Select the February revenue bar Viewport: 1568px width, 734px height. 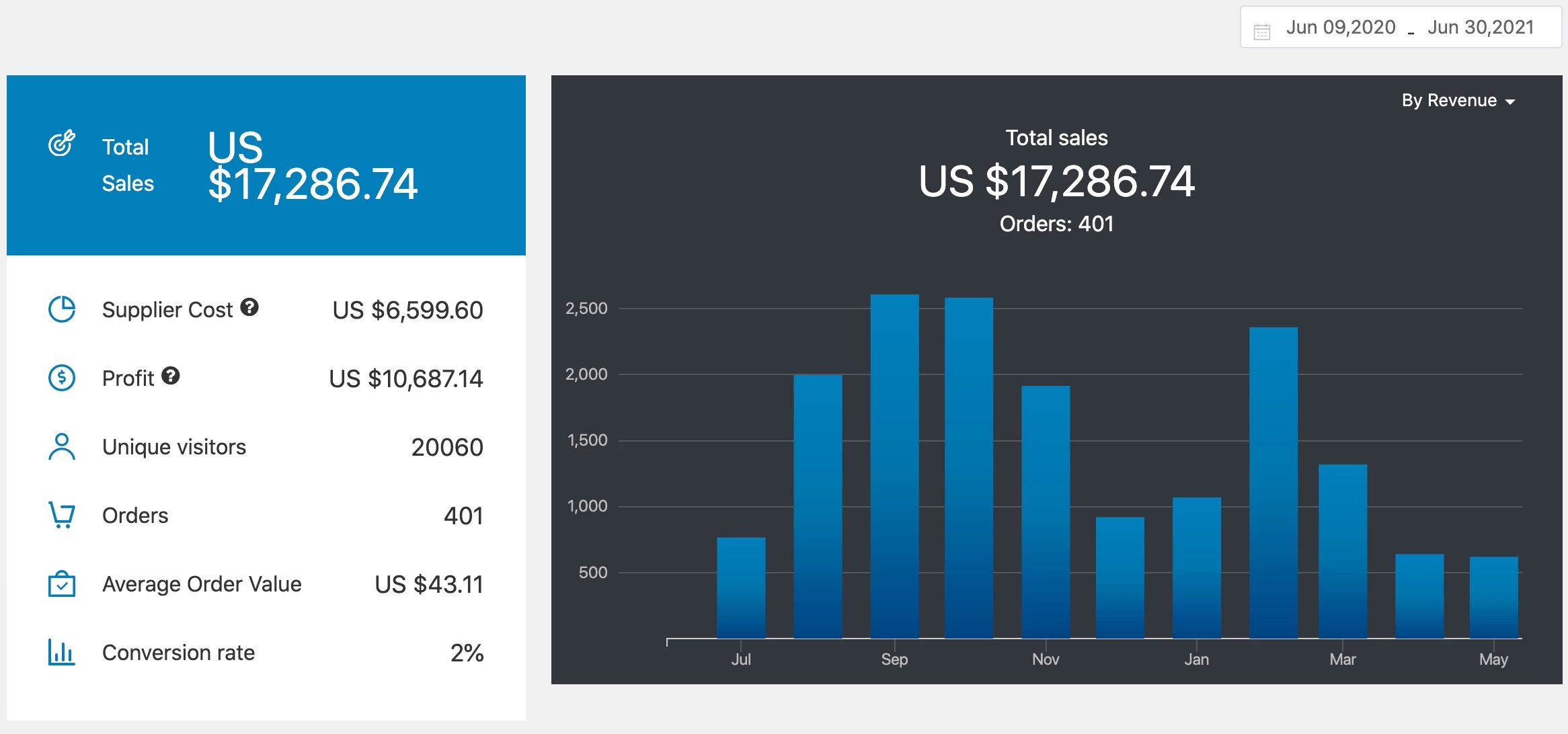(x=1273, y=483)
